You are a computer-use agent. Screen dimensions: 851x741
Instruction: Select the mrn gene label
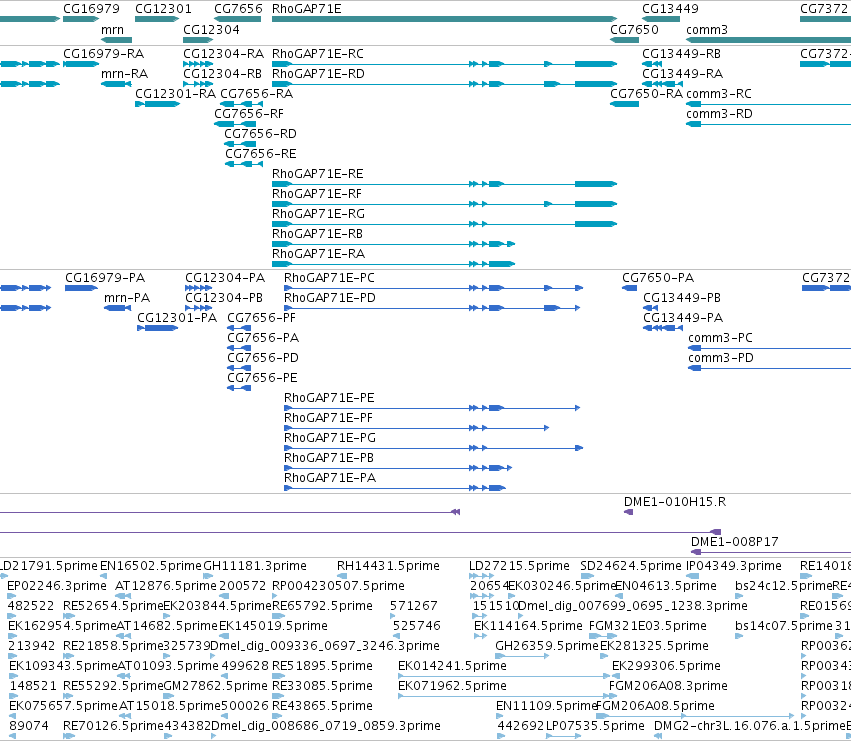click(x=112, y=30)
